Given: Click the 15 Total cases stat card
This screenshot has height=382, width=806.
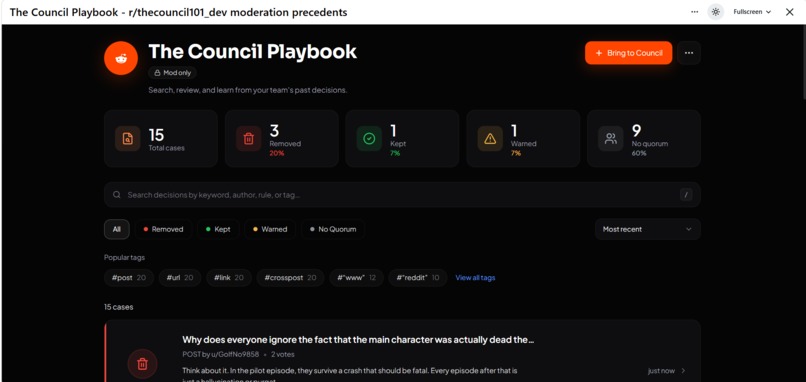Looking at the screenshot, I should tap(160, 138).
